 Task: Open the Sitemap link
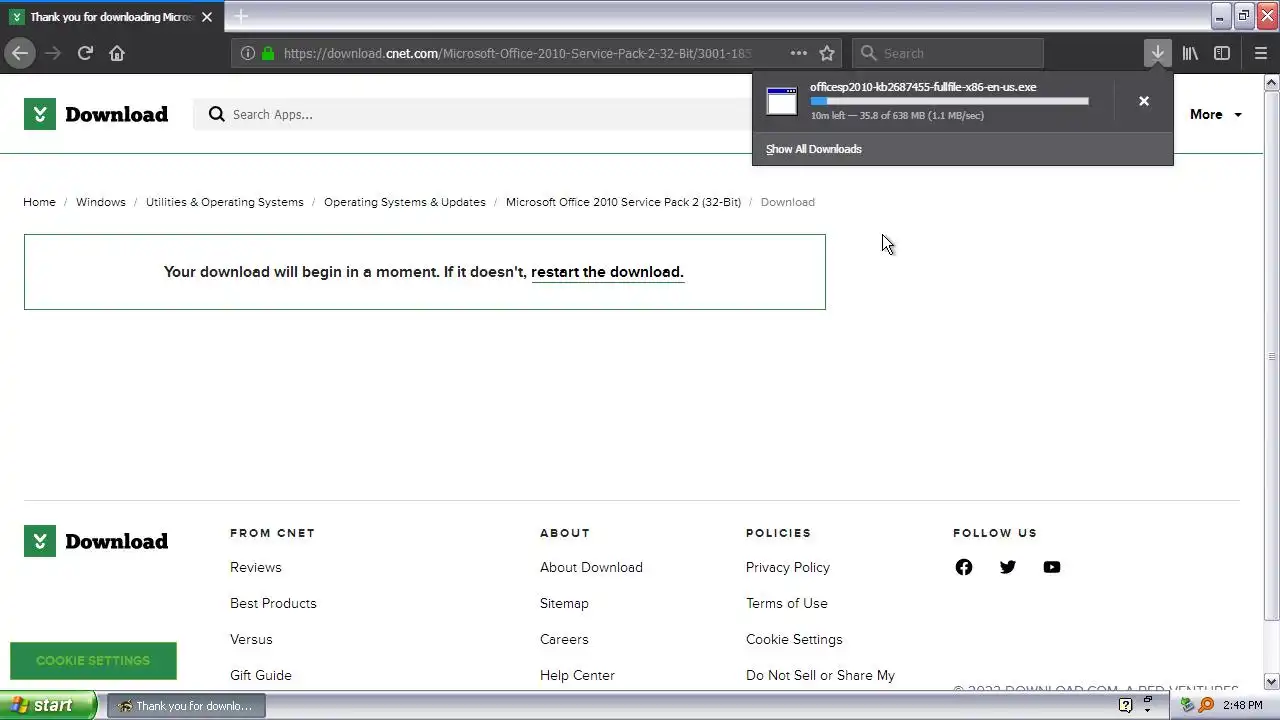564,603
